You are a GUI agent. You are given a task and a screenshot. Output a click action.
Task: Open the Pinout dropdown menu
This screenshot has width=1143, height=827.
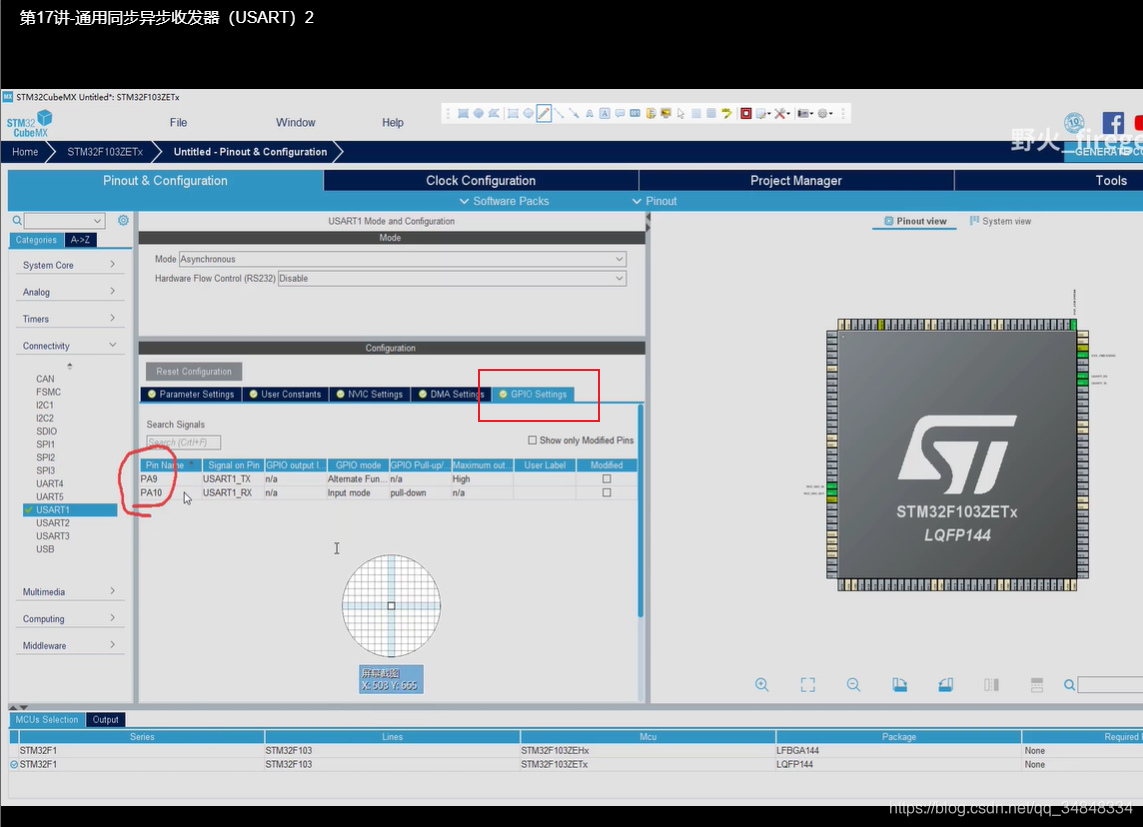tap(654, 201)
